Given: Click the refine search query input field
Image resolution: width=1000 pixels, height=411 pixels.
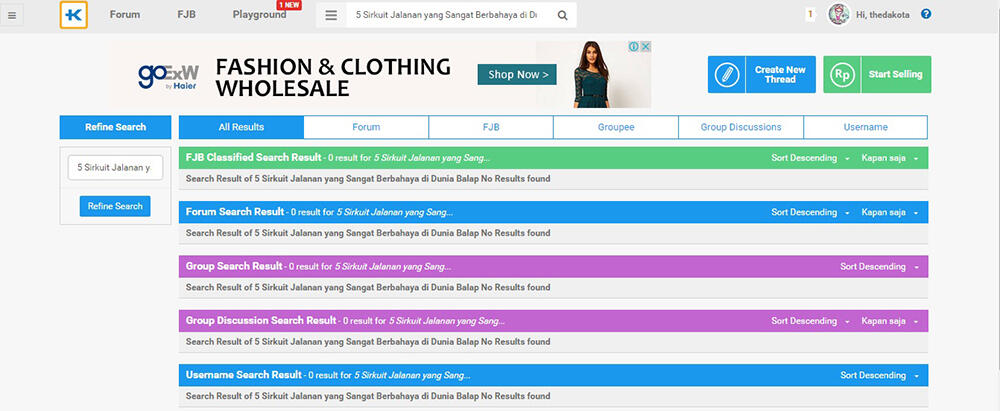Looking at the screenshot, I should click(115, 168).
